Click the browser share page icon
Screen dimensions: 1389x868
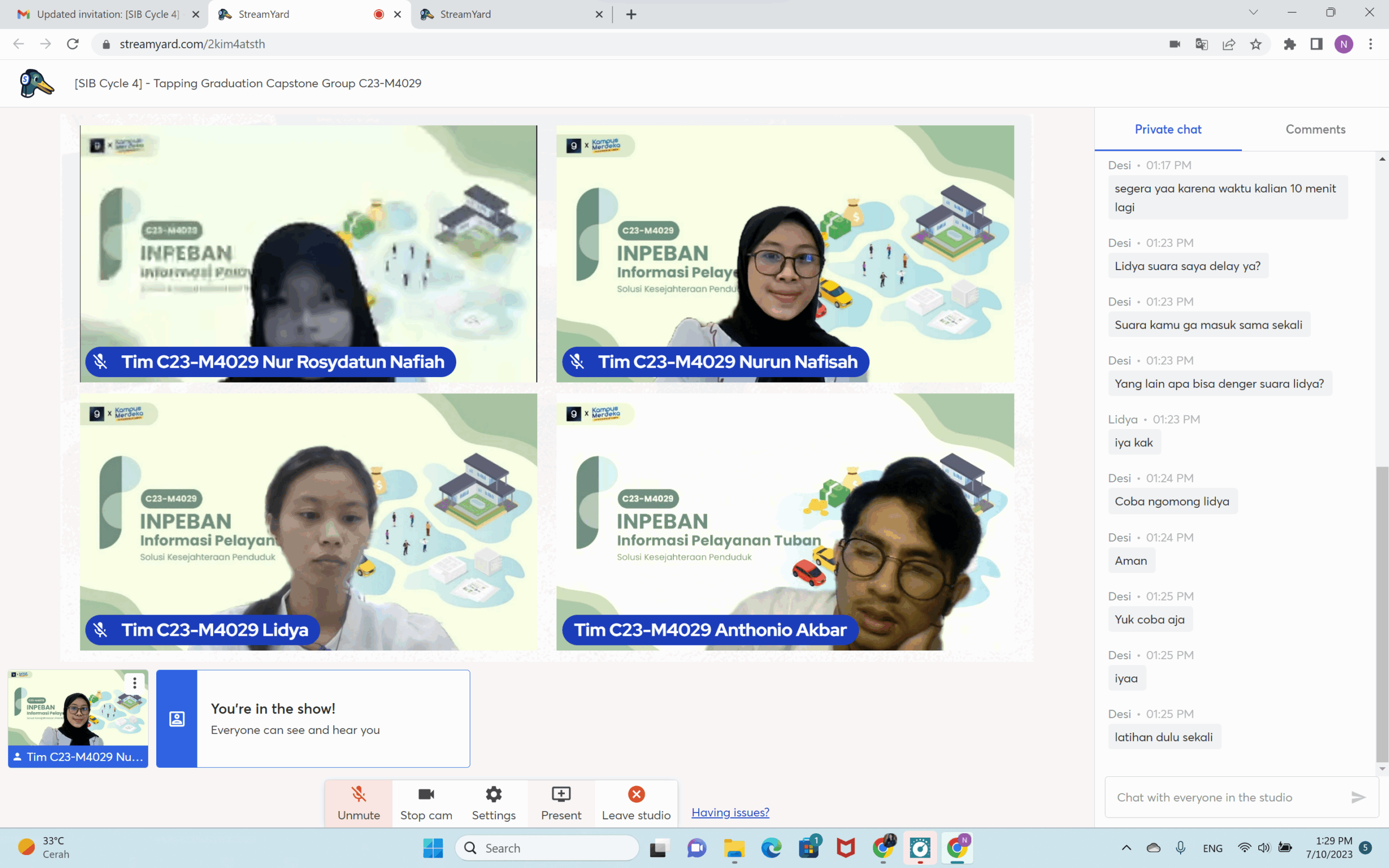click(1229, 44)
